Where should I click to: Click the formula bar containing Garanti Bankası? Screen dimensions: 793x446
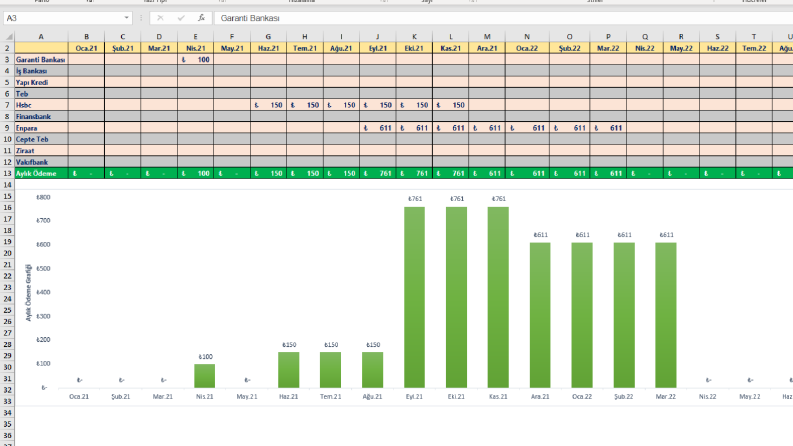503,18
